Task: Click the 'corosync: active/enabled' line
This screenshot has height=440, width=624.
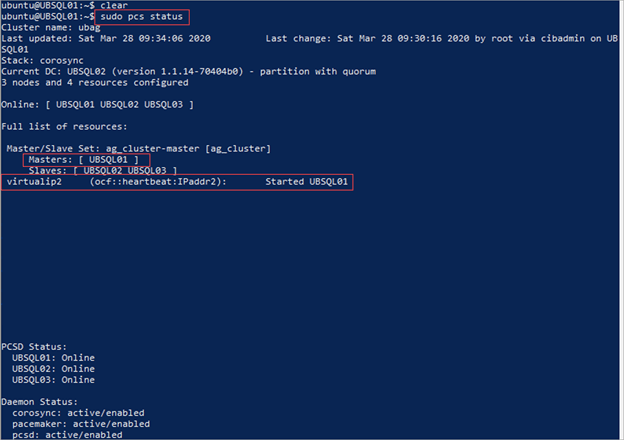Action: point(77,412)
